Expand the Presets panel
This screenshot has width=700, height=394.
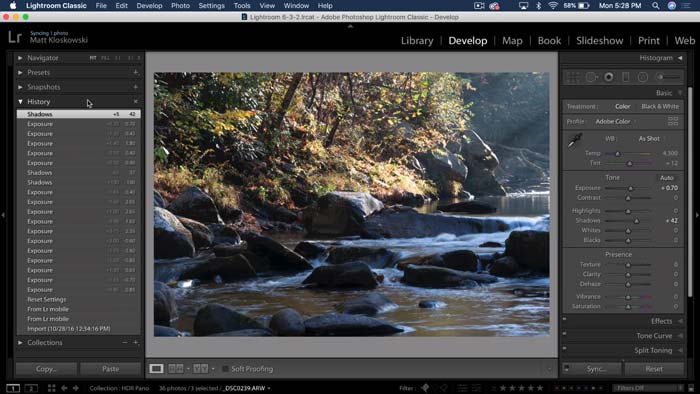pos(20,72)
